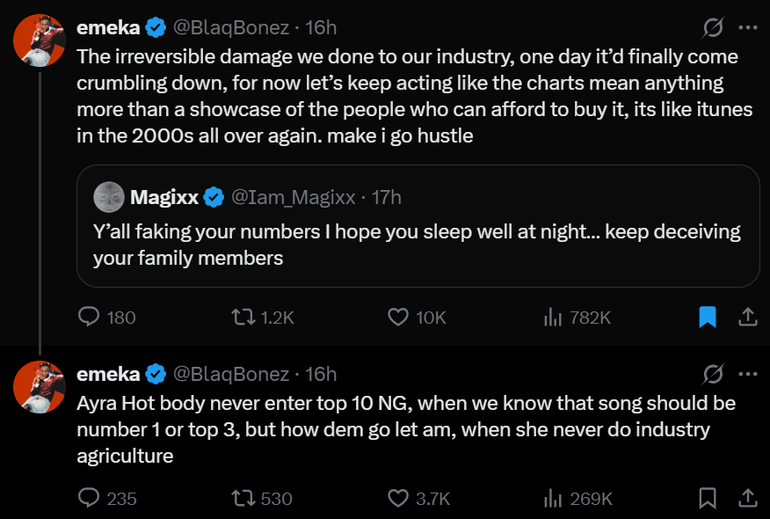Screen dimensions: 770x519
Task: Click emeka's profile avatar on first tweet
Action: 39,40
